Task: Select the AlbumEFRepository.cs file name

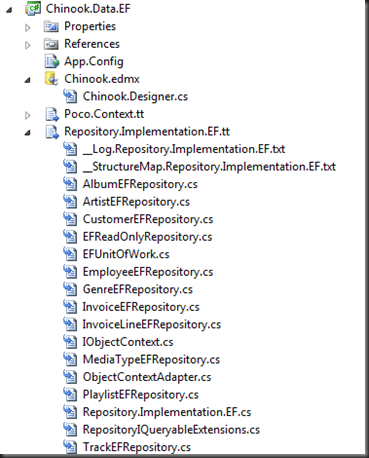Action: point(140,185)
